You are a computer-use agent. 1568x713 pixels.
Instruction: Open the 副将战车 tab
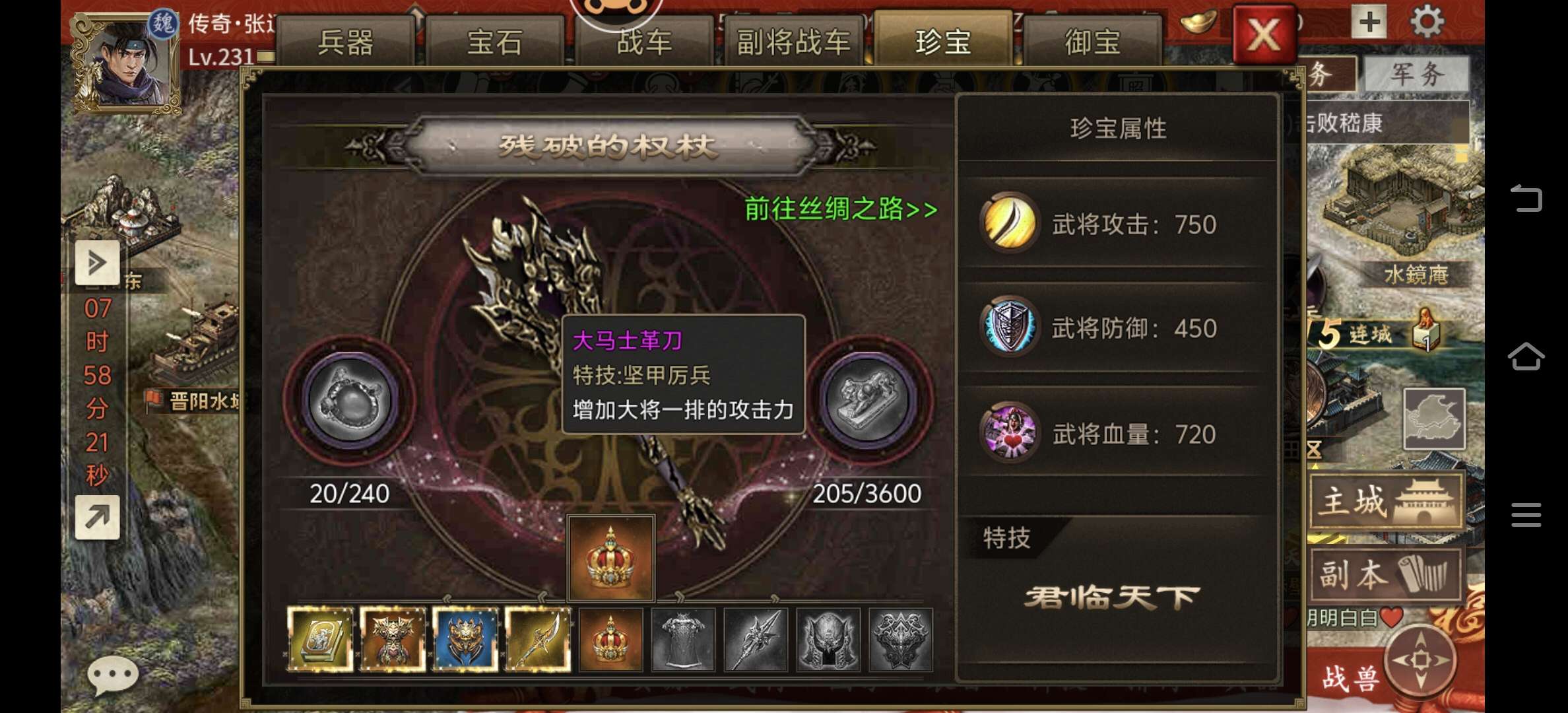(793, 42)
